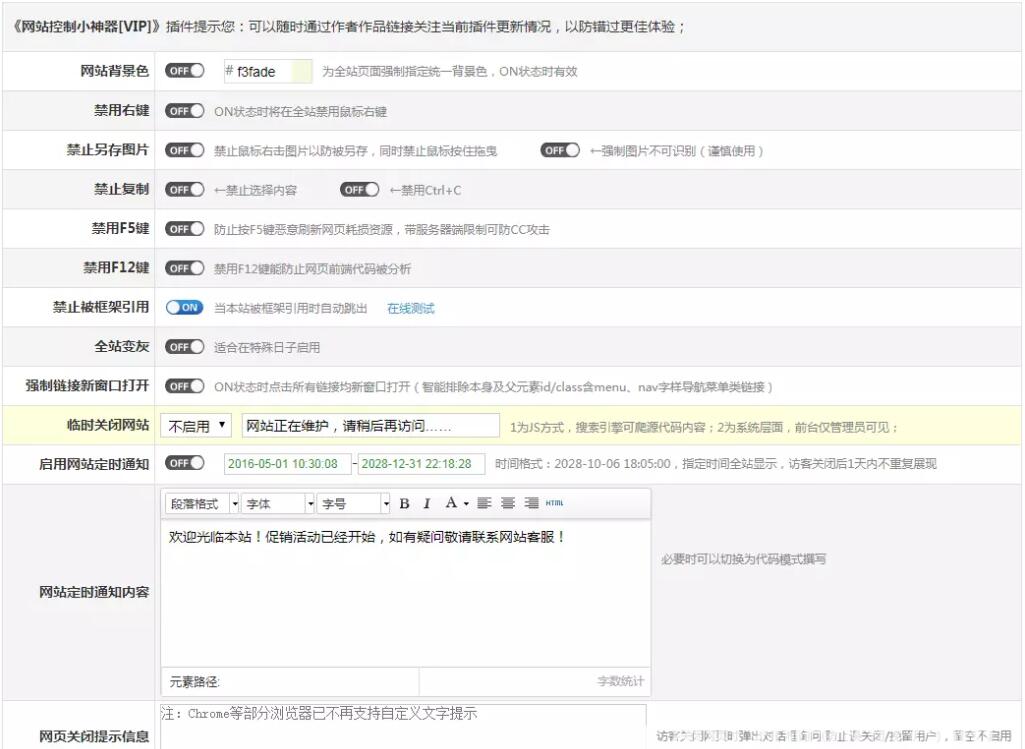Image resolution: width=1025 pixels, height=749 pixels.
Task: Switch the editor to HTML code mode
Action: pyautogui.click(x=553, y=503)
